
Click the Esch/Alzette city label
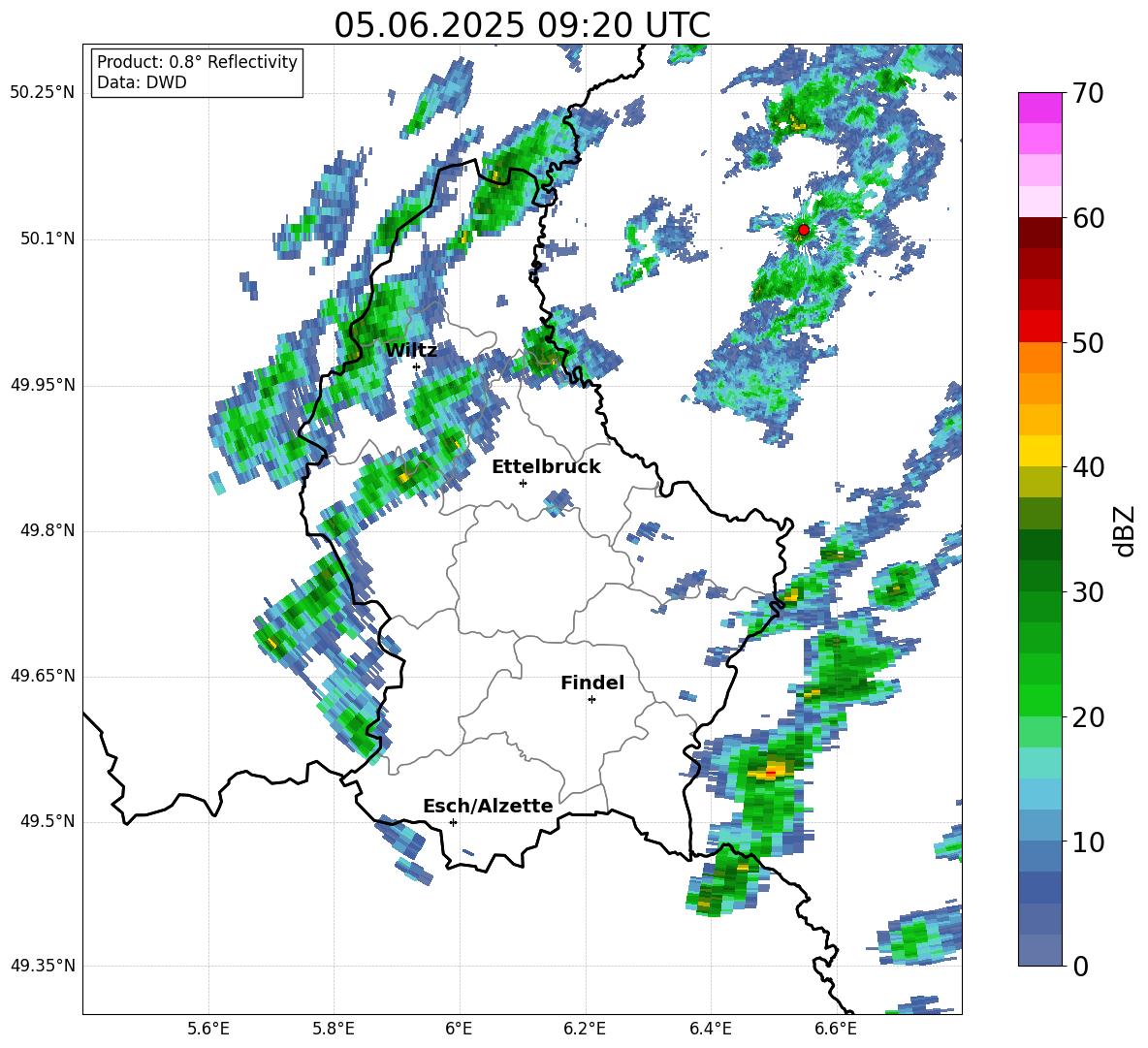pos(488,806)
